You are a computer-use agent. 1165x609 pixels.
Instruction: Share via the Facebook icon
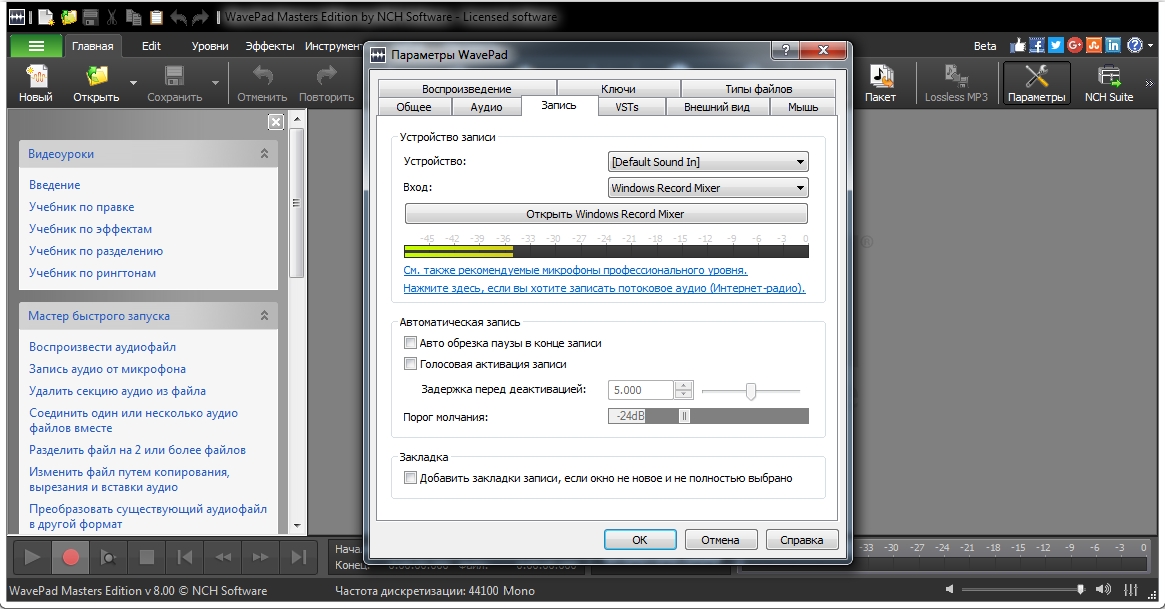tap(1036, 45)
